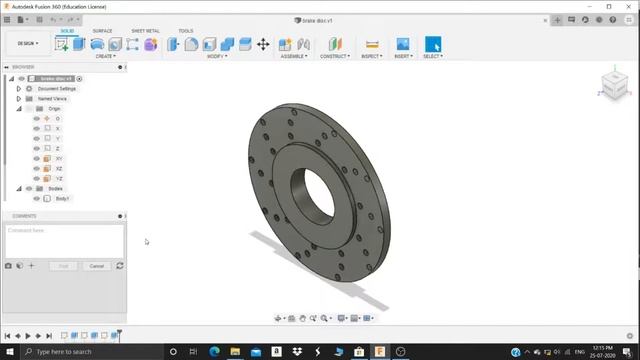Open the Design workspace dropdown
640x360 pixels.
pyautogui.click(x=28, y=43)
